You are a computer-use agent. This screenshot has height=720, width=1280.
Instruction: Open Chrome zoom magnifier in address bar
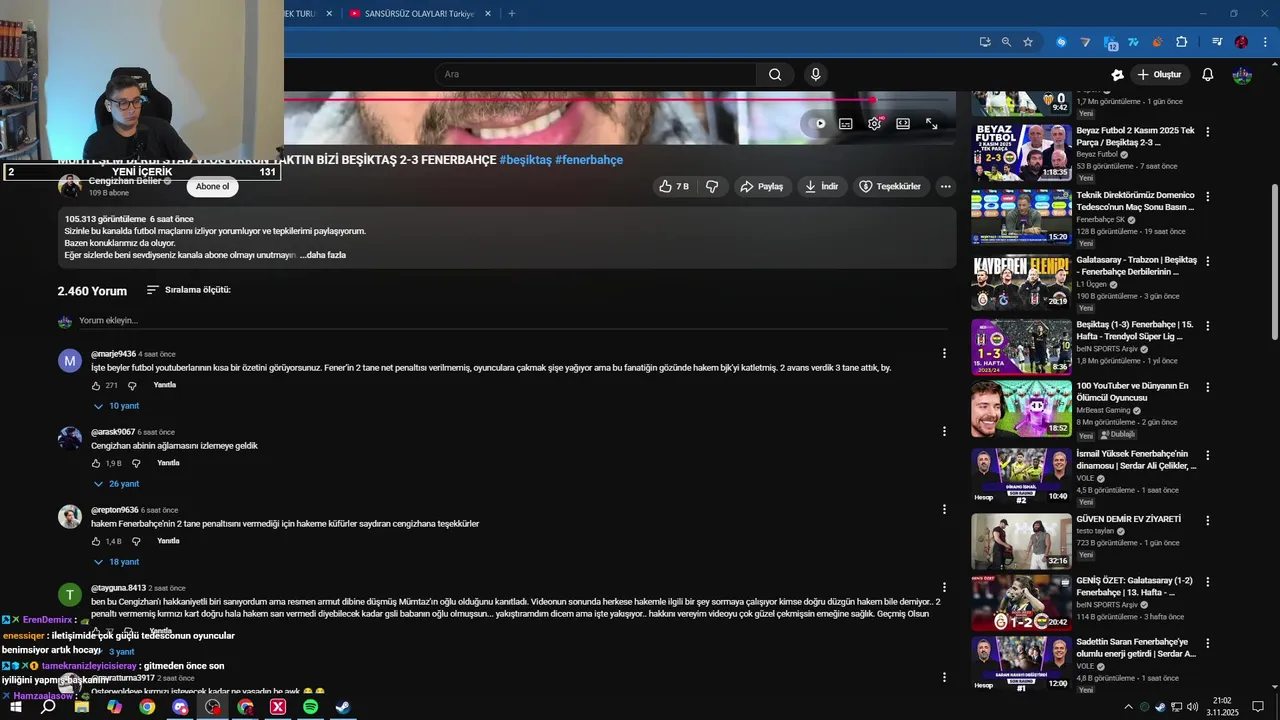pyautogui.click(x=1006, y=42)
